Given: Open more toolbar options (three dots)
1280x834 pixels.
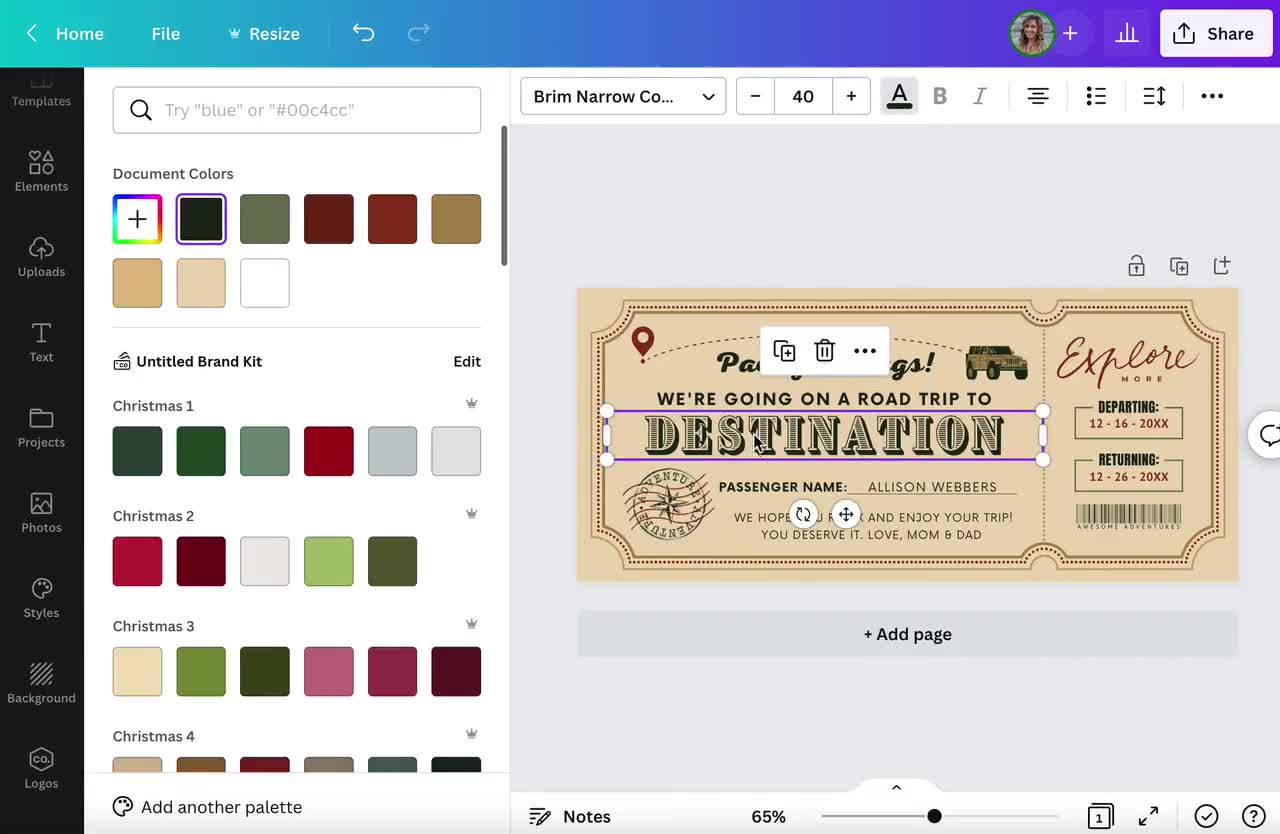Looking at the screenshot, I should tap(1212, 96).
